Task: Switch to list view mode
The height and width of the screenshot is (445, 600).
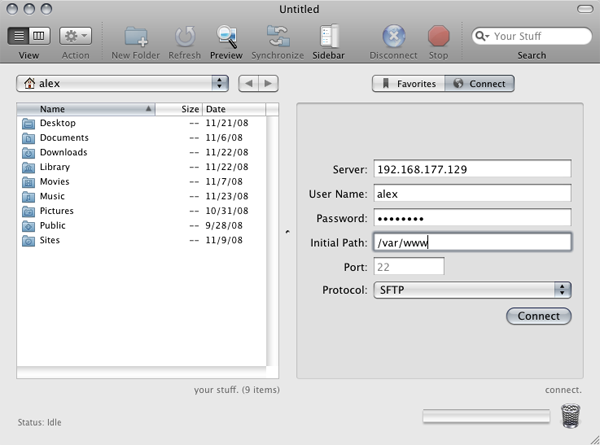Action: pyautogui.click(x=18, y=36)
